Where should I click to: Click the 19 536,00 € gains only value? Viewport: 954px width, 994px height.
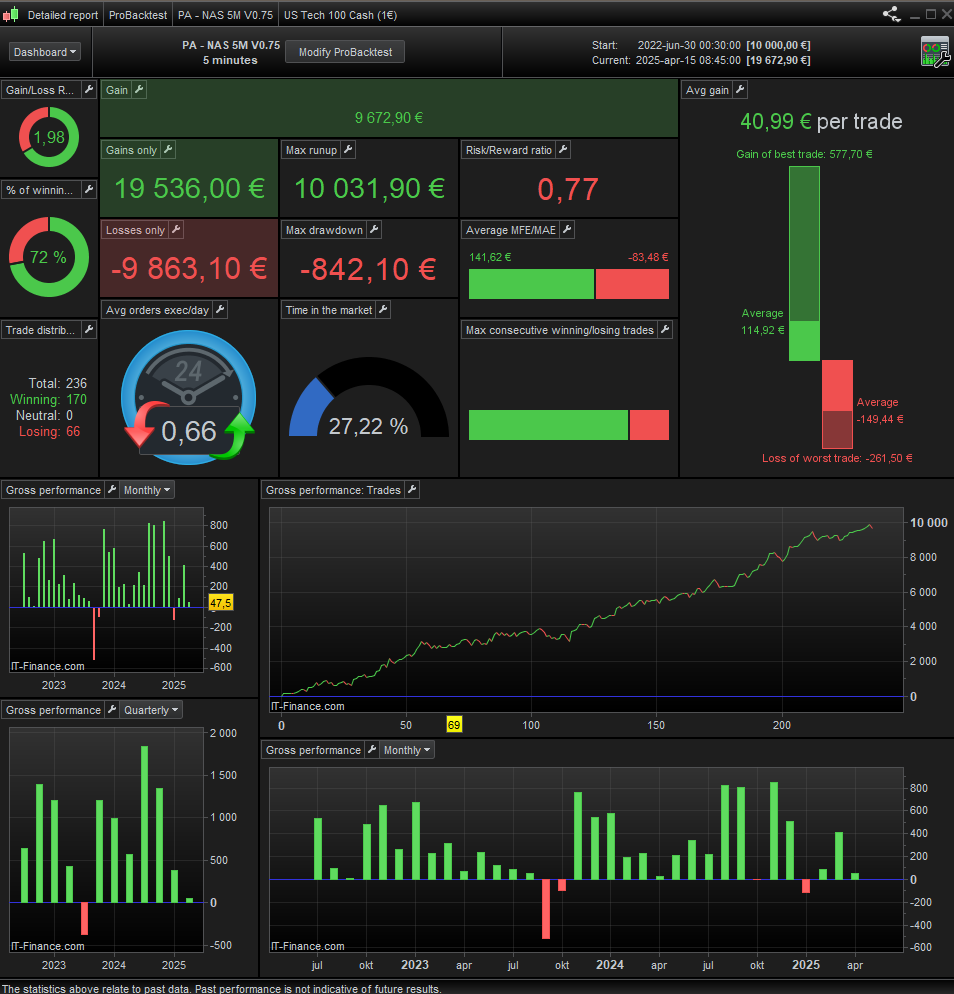pyautogui.click(x=190, y=188)
